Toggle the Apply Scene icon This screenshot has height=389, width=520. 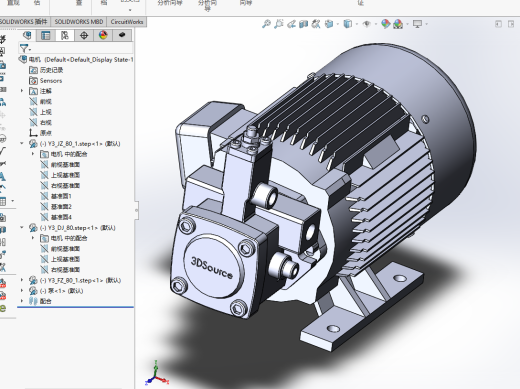(x=398, y=24)
